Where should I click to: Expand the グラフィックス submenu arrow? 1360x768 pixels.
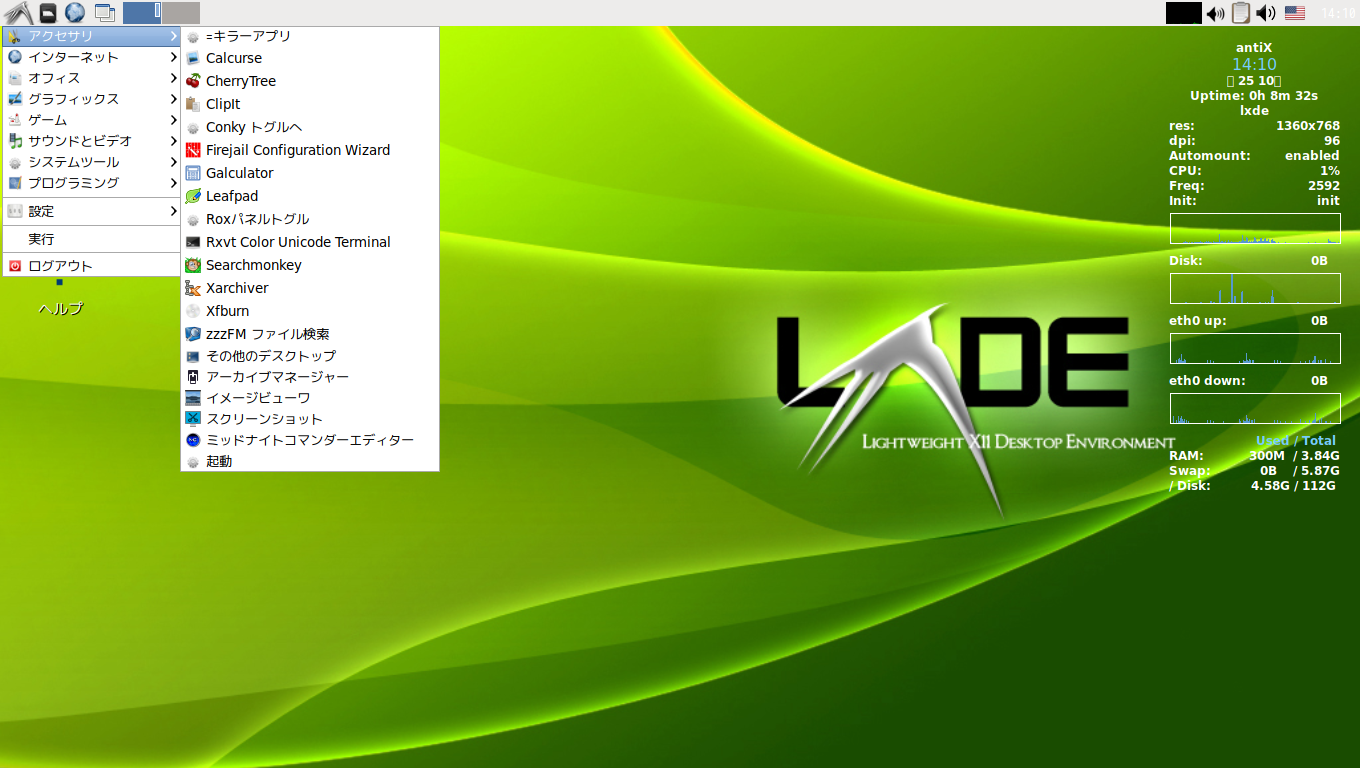point(174,99)
